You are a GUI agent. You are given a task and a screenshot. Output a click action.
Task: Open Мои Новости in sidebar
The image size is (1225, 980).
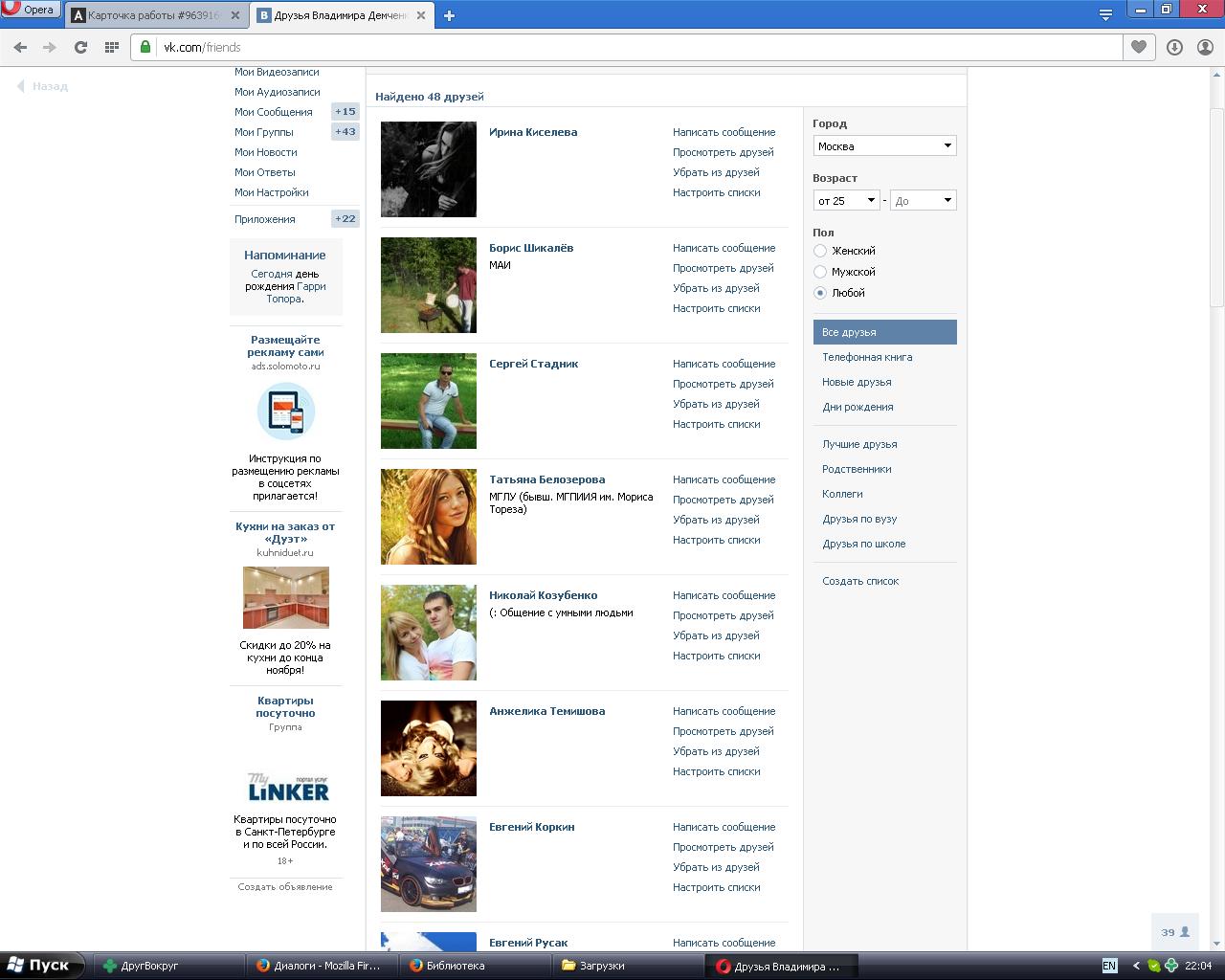point(265,152)
